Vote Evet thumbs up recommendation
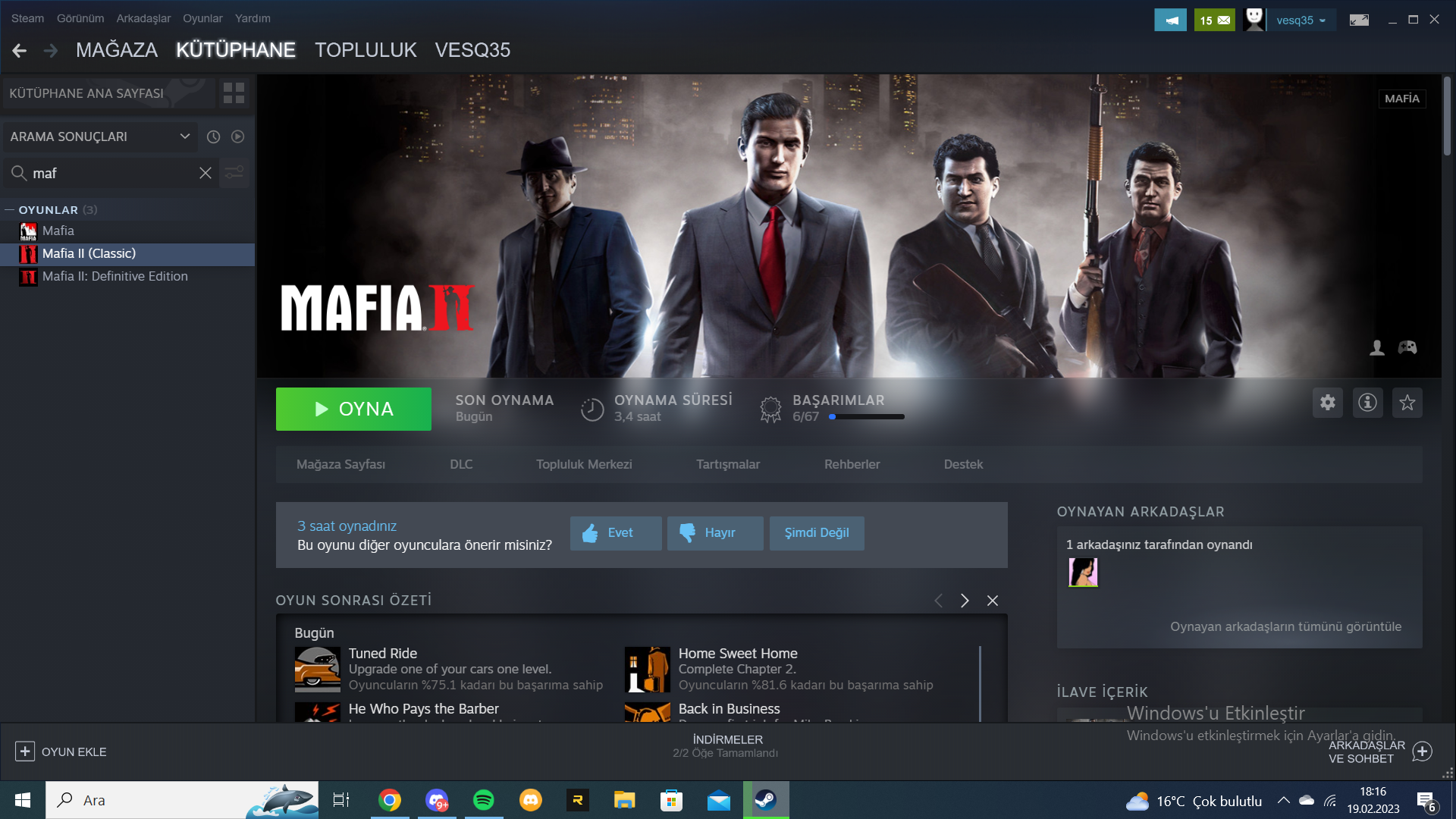The height and width of the screenshot is (819, 1456). [x=616, y=533]
